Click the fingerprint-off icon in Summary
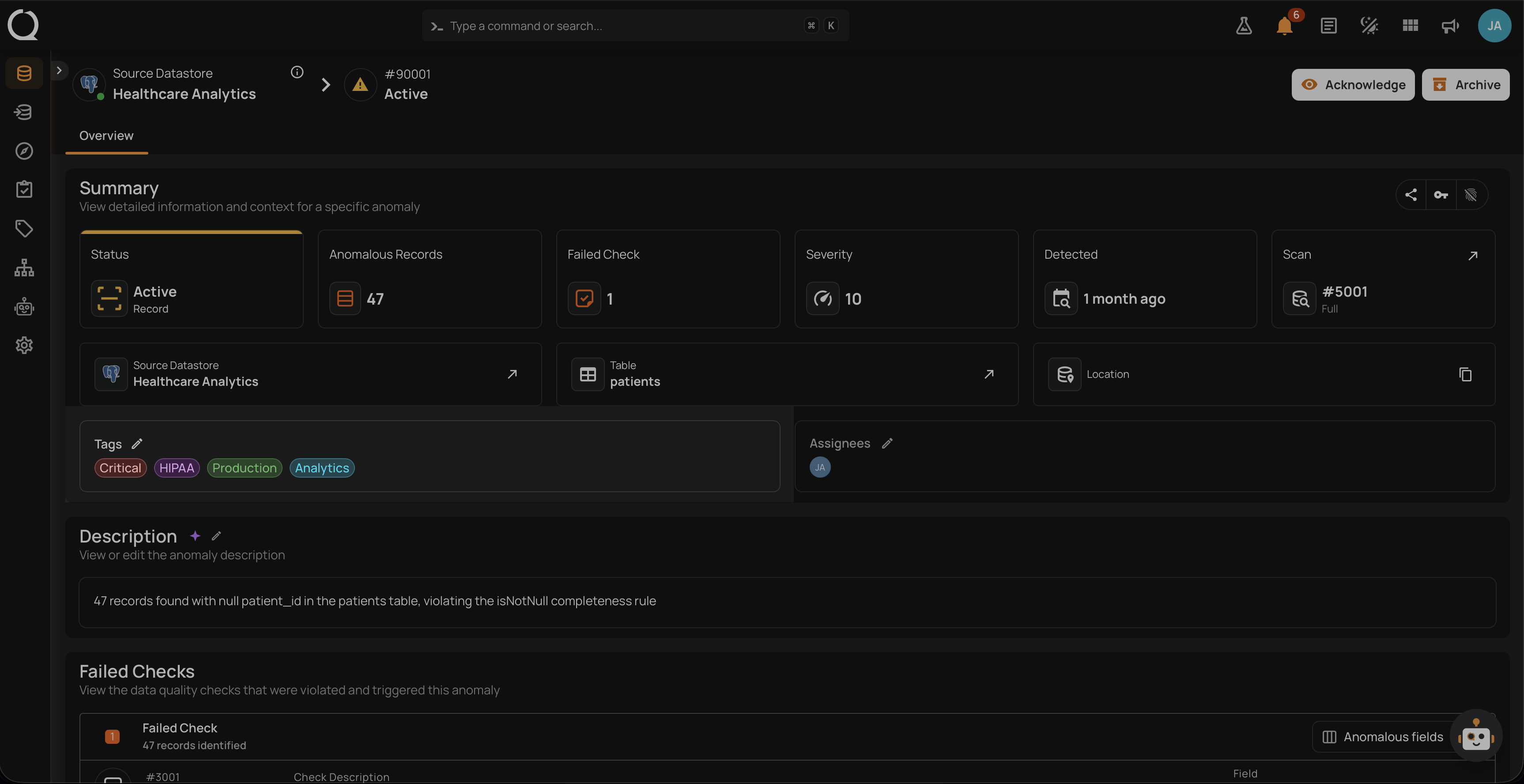Viewport: 1524px width, 784px height. 1471,195
